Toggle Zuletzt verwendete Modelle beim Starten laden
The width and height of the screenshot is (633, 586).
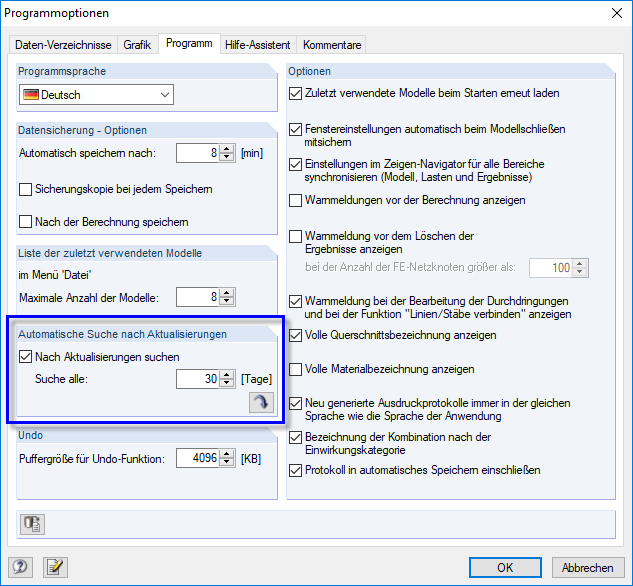tap(296, 94)
